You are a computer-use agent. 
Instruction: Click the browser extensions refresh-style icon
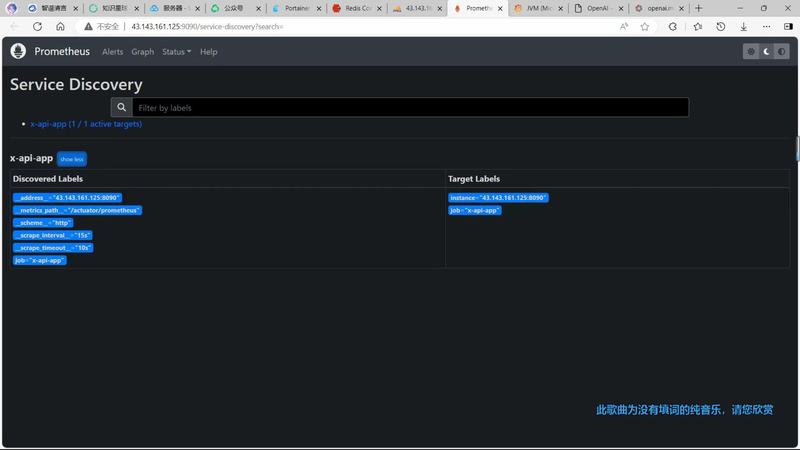pyautogui.click(x=673, y=27)
